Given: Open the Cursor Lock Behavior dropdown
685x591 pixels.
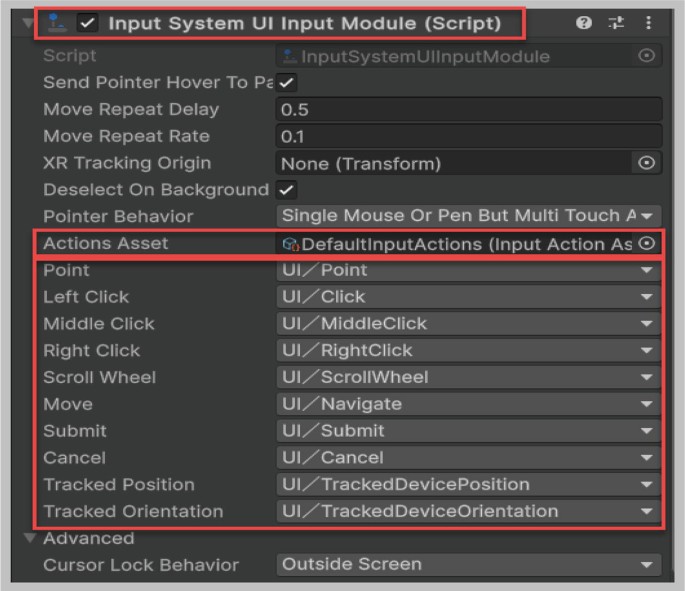Looking at the screenshot, I should point(469,564).
